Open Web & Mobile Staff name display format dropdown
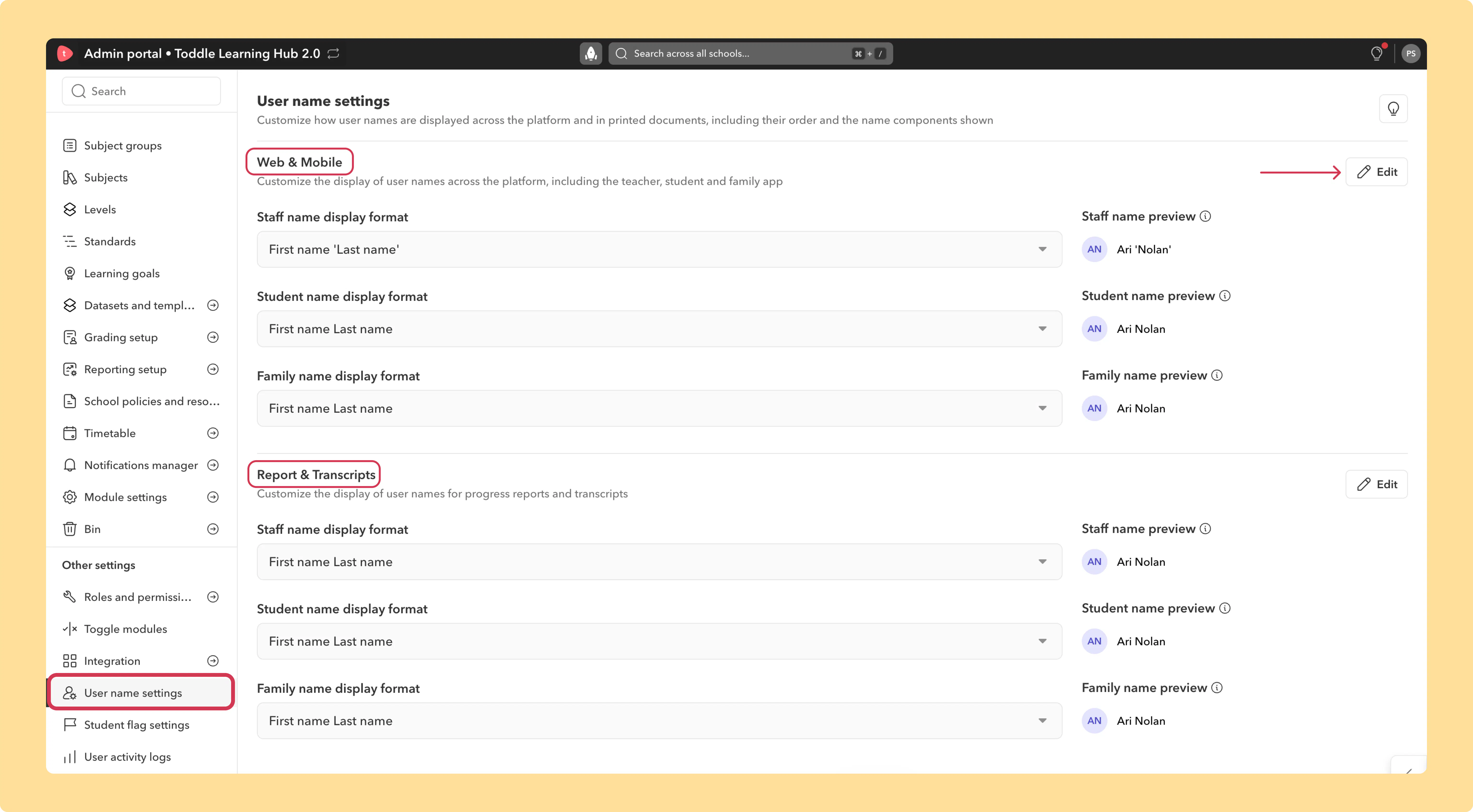Image resolution: width=1473 pixels, height=812 pixels. (659, 249)
